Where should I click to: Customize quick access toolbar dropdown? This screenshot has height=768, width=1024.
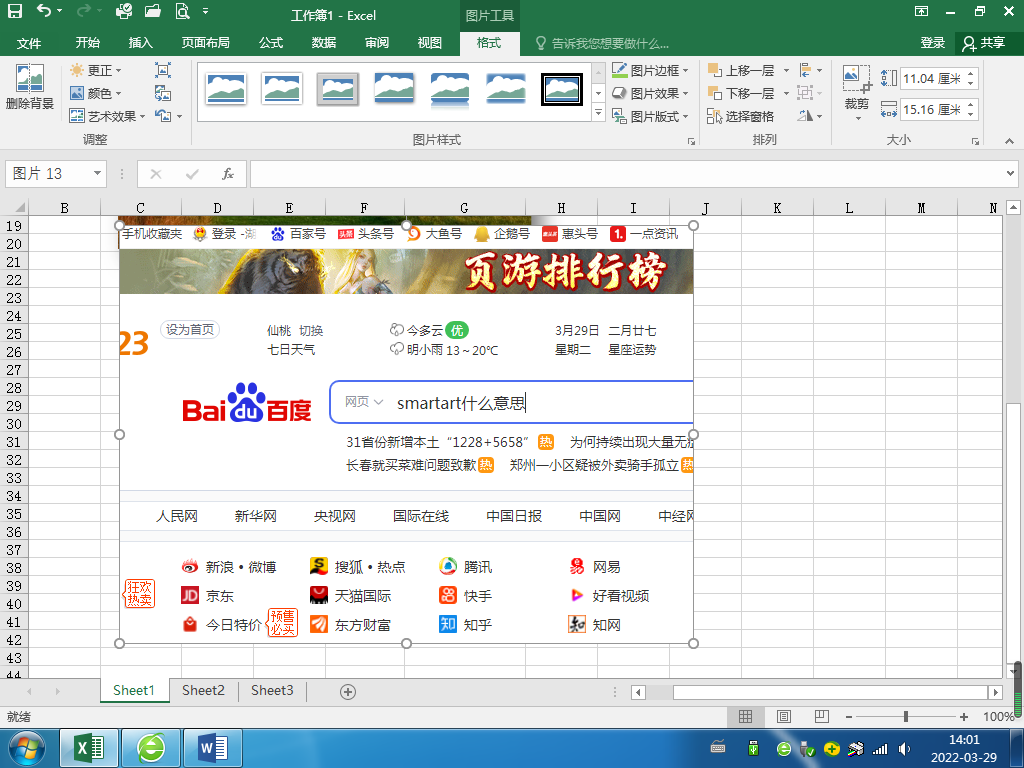[x=205, y=11]
